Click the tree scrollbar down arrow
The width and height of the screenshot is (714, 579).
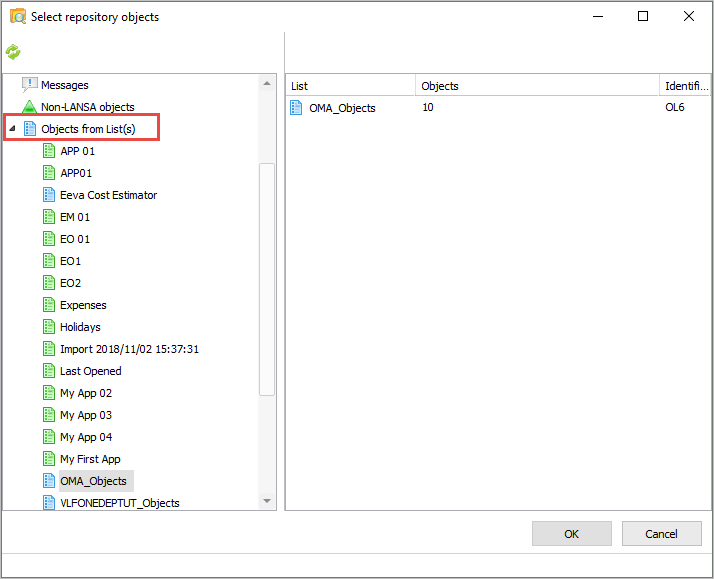[x=267, y=501]
